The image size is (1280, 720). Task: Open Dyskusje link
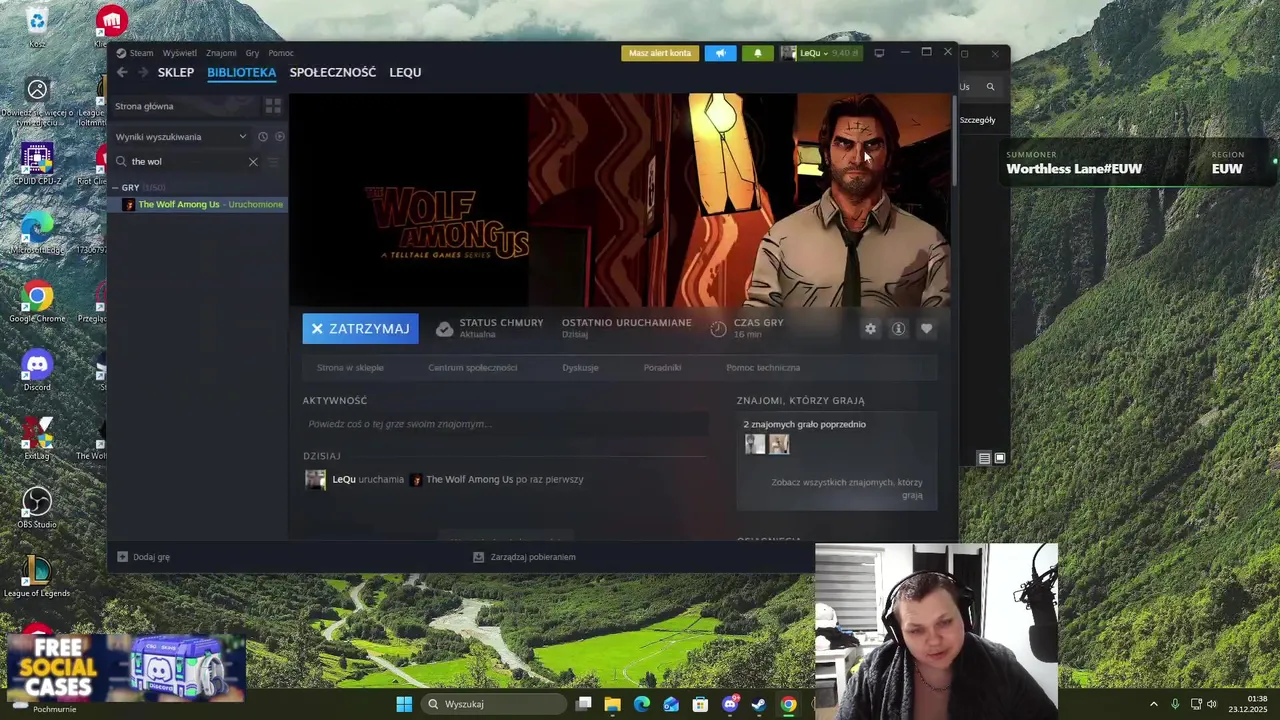click(580, 368)
